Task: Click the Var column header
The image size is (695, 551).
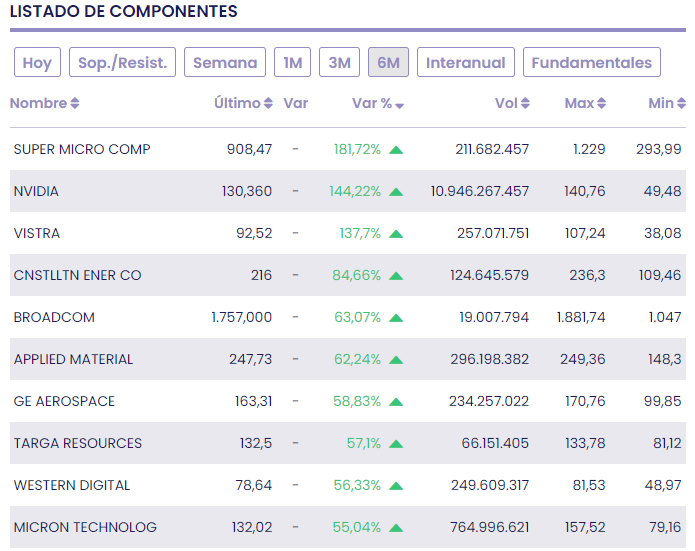Action: click(295, 104)
